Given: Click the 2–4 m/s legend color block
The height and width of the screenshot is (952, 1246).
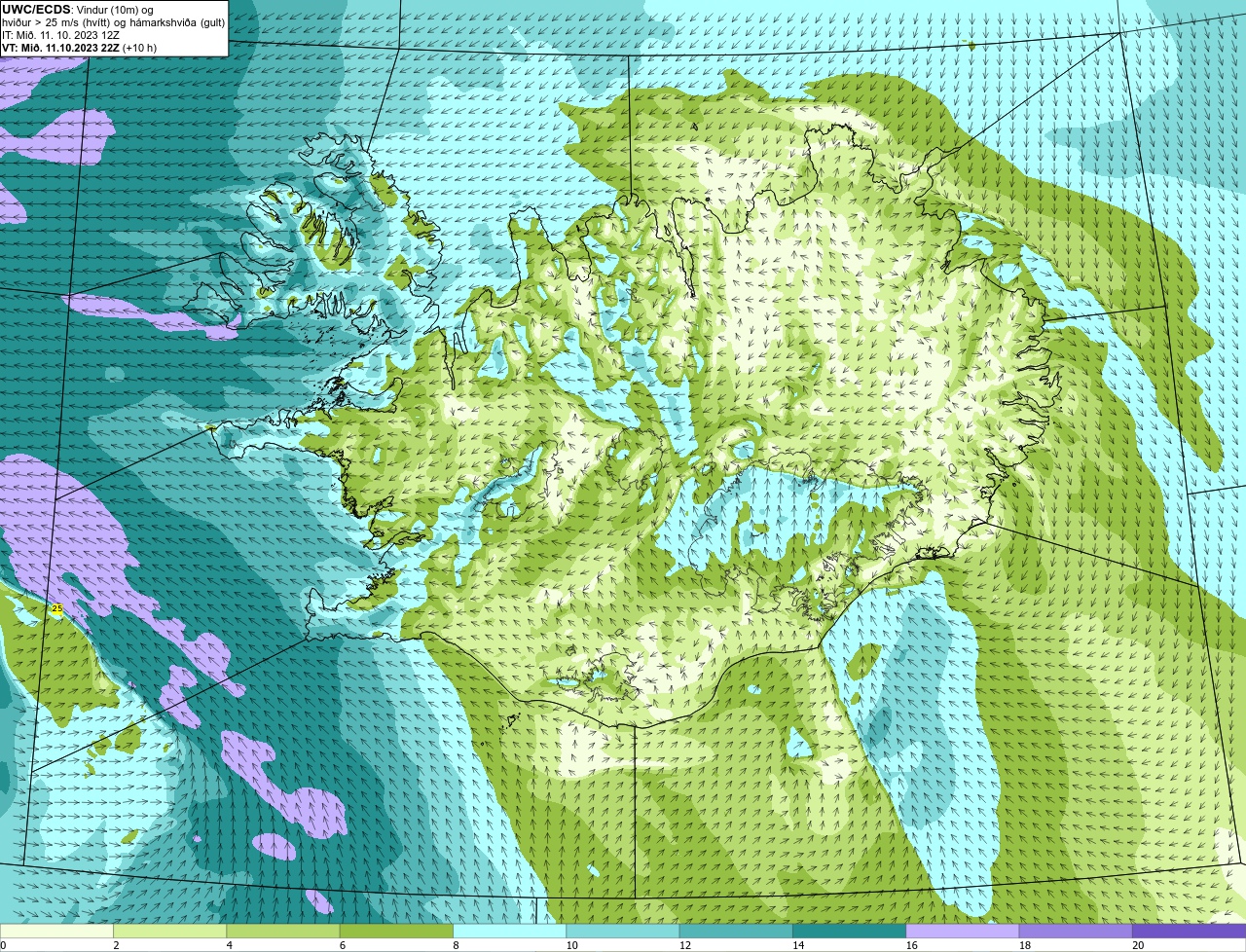Looking at the screenshot, I should pos(169,931).
